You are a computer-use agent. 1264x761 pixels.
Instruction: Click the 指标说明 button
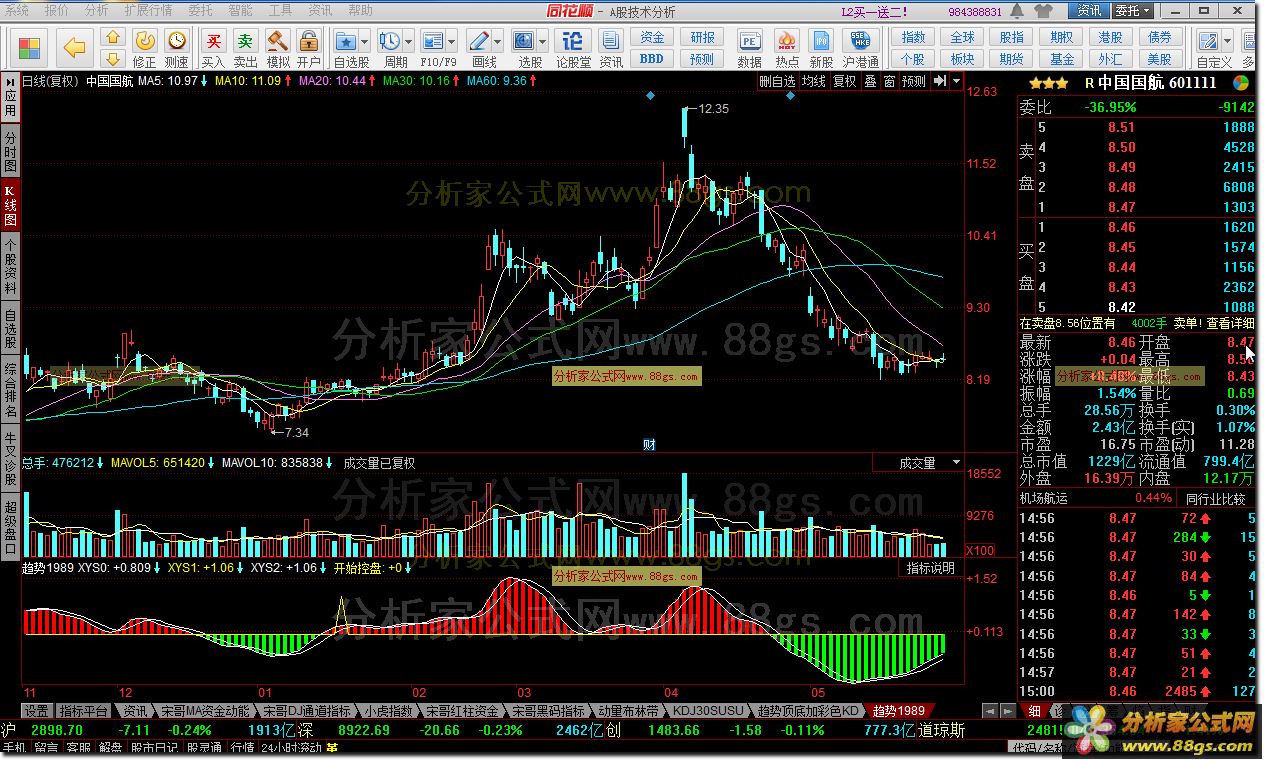pos(930,567)
